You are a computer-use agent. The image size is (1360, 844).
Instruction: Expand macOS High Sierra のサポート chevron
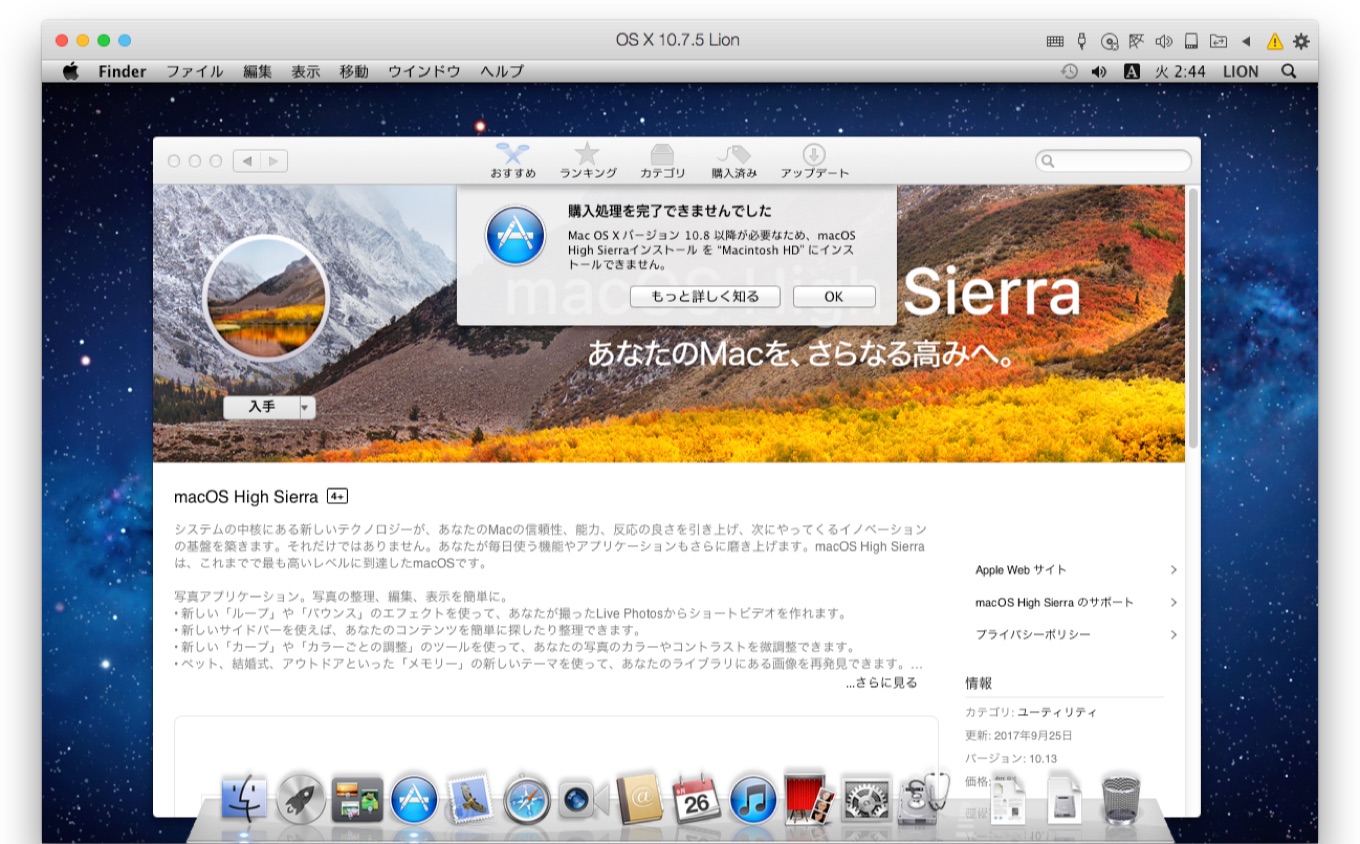click(1173, 603)
